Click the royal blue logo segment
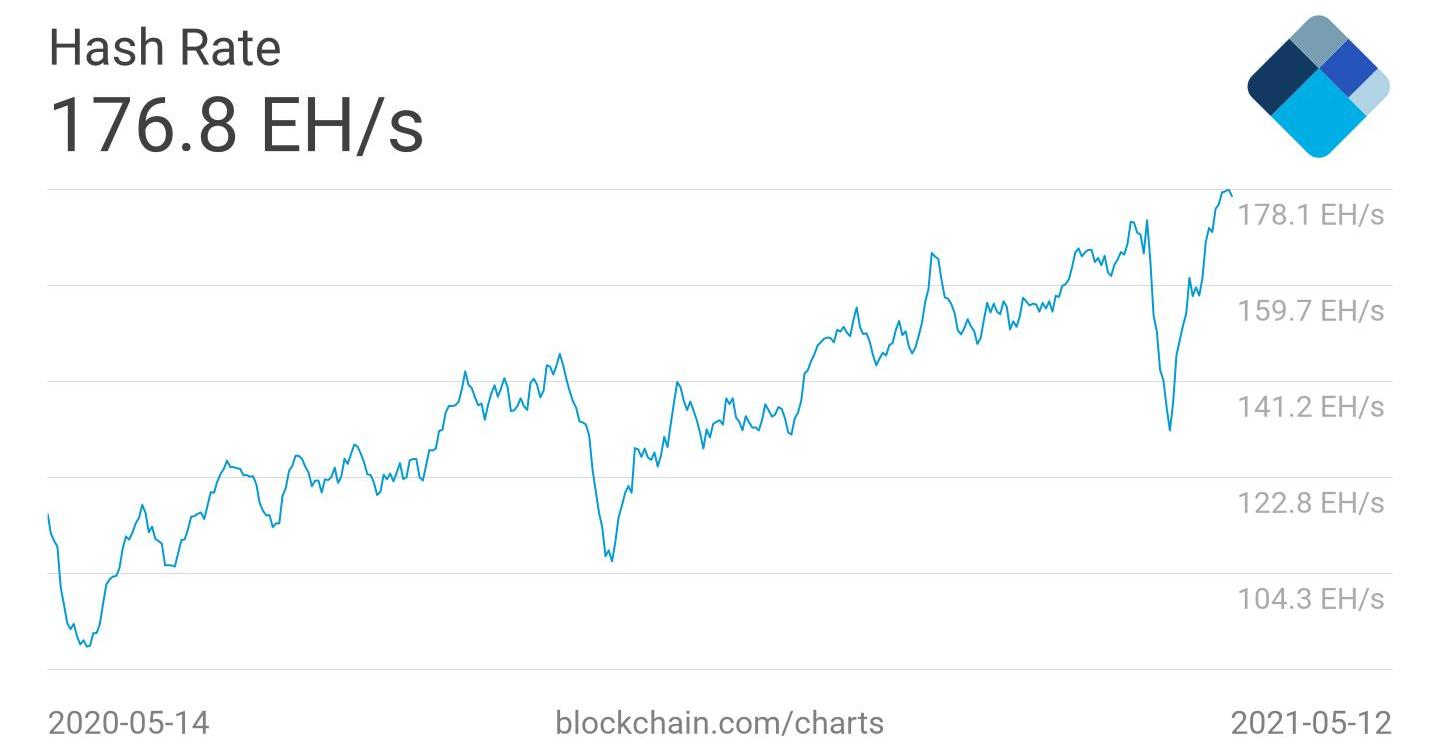The height and width of the screenshot is (750, 1440). tap(1349, 65)
